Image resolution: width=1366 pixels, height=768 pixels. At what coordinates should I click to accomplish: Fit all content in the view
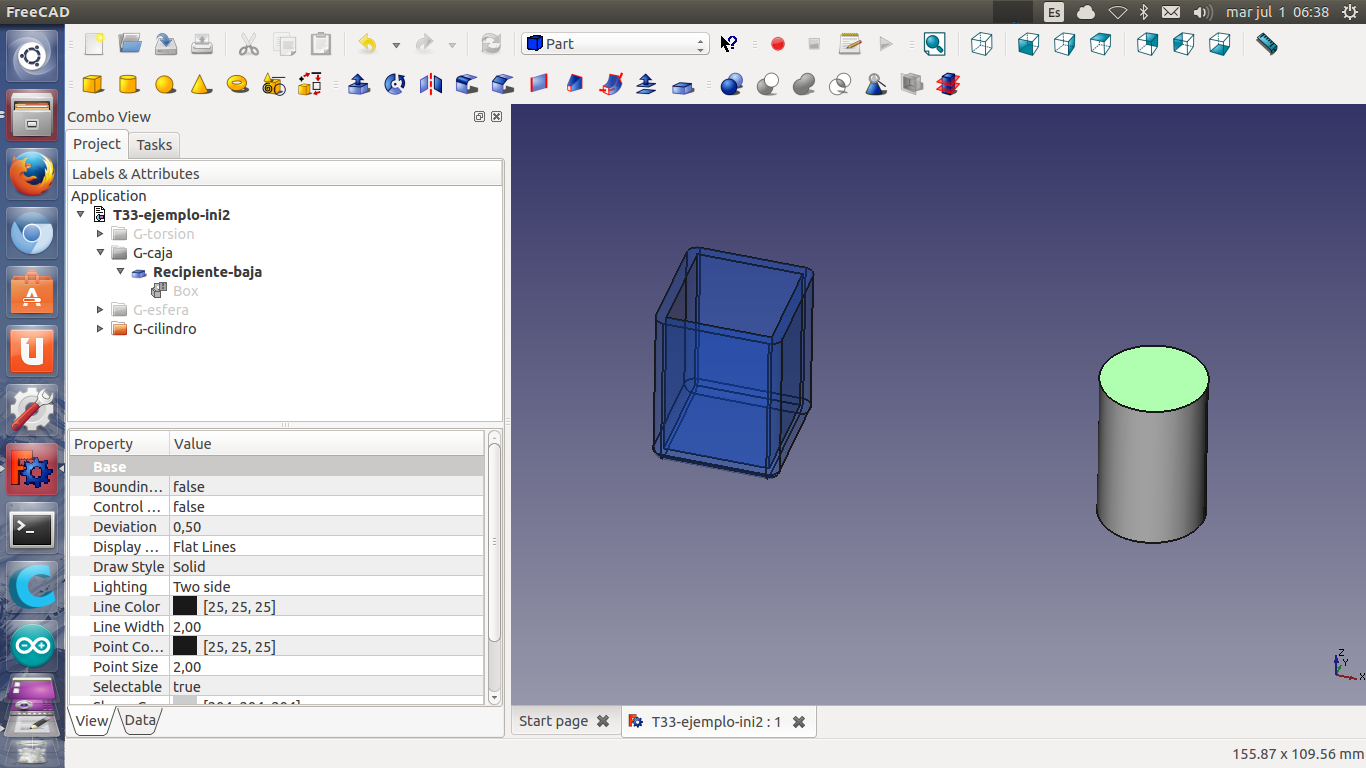click(934, 44)
